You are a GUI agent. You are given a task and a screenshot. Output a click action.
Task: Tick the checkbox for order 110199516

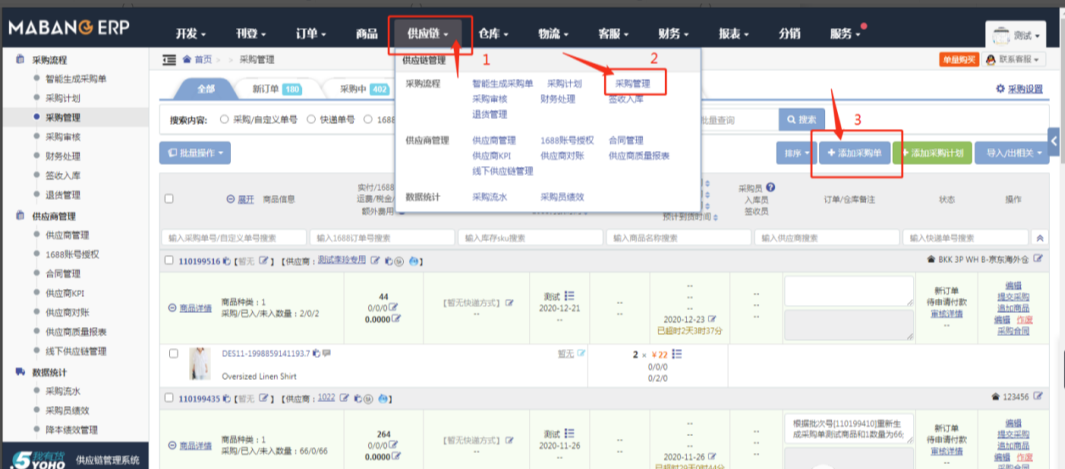[169, 261]
